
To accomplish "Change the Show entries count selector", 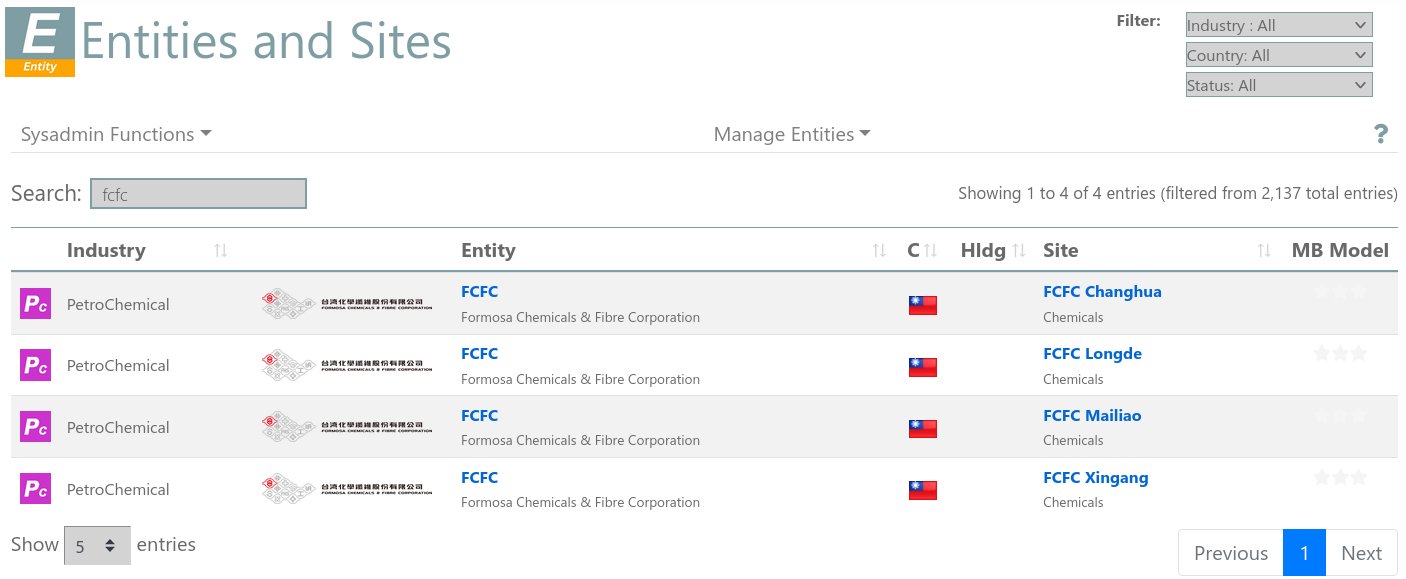I will pyautogui.click(x=97, y=546).
